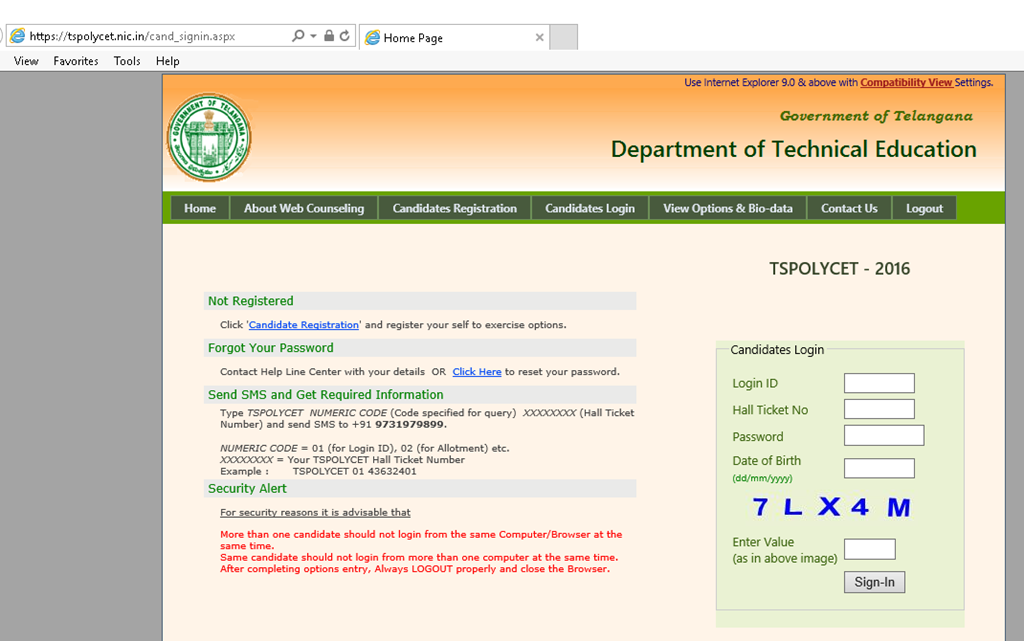Click the Department of Technical Education heading

pos(793,149)
